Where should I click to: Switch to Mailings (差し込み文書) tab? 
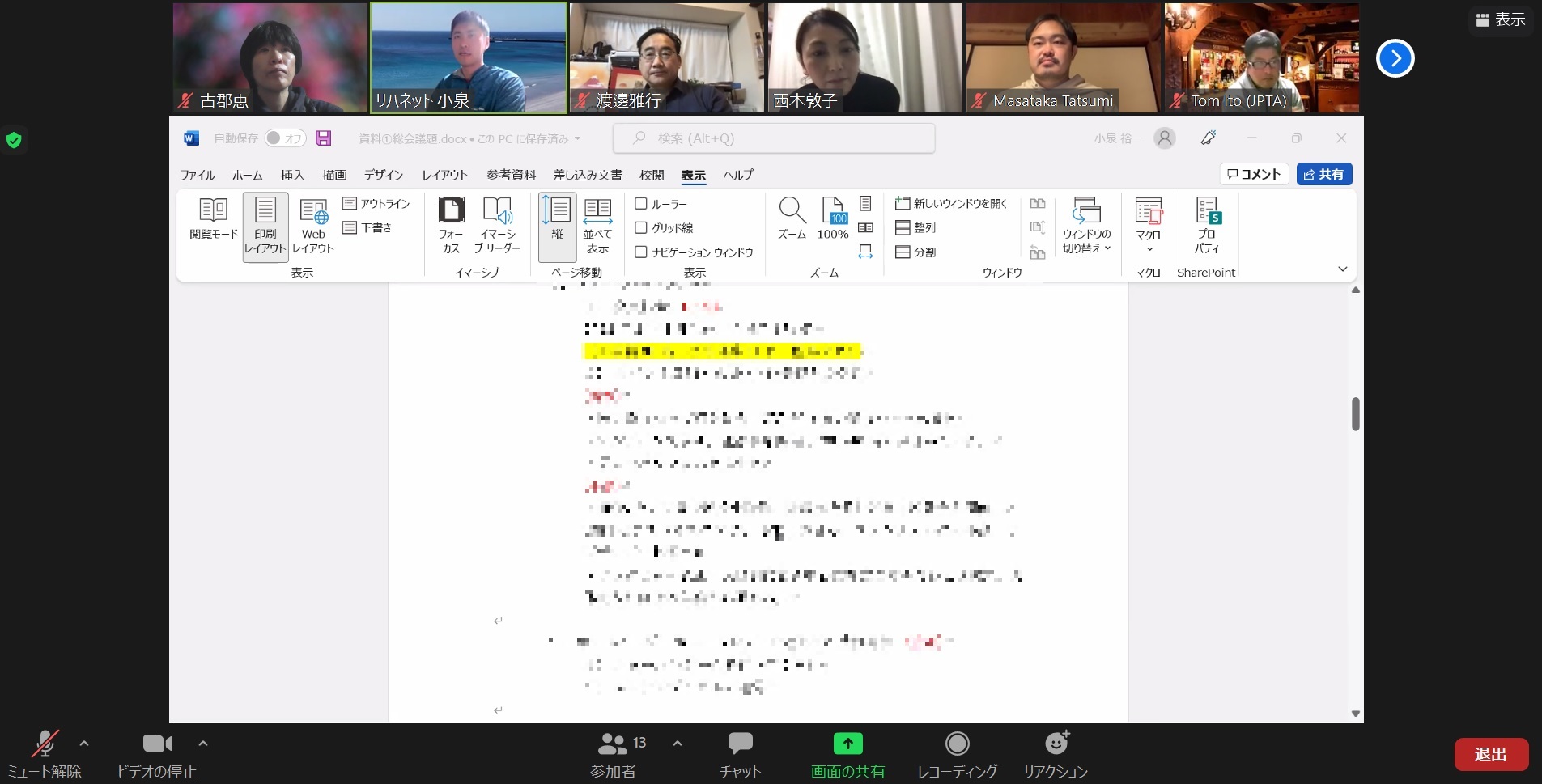tap(588, 175)
